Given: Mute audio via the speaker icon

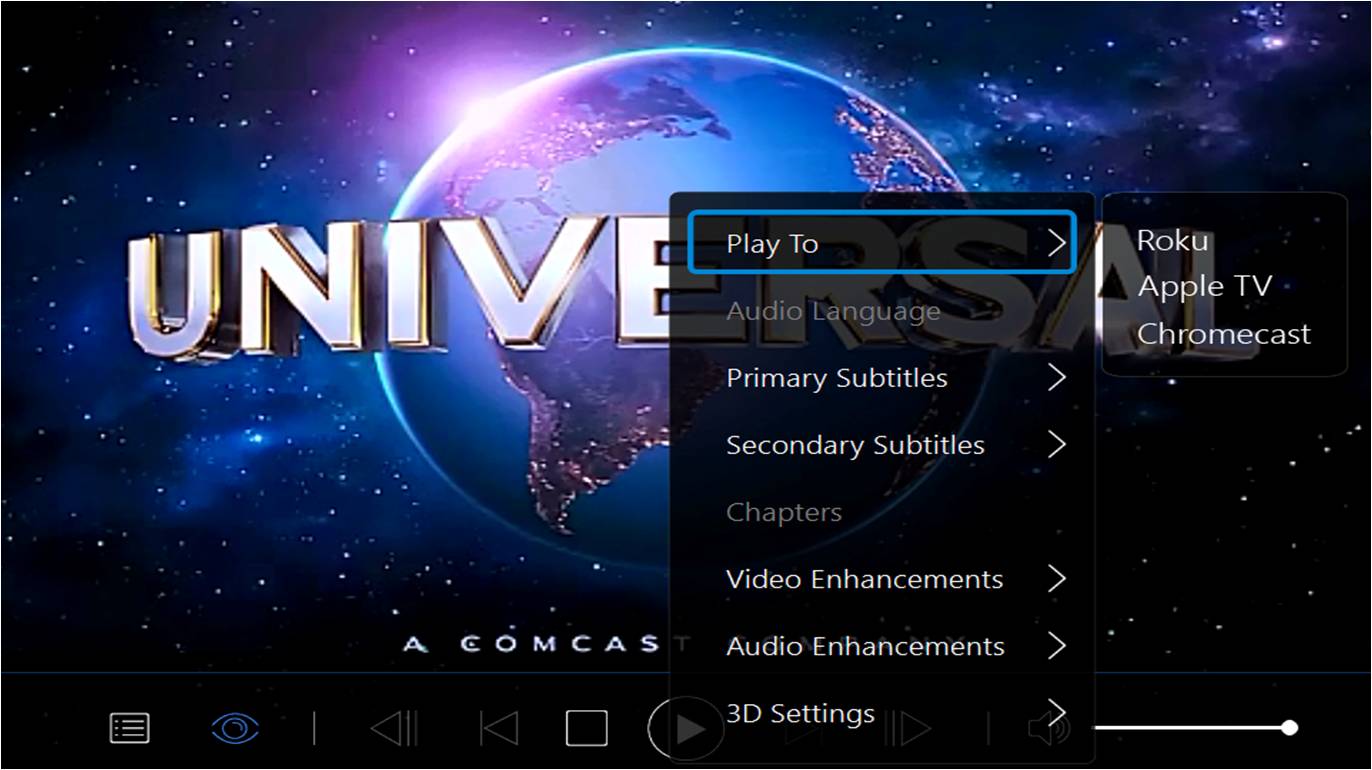Looking at the screenshot, I should click(1048, 728).
